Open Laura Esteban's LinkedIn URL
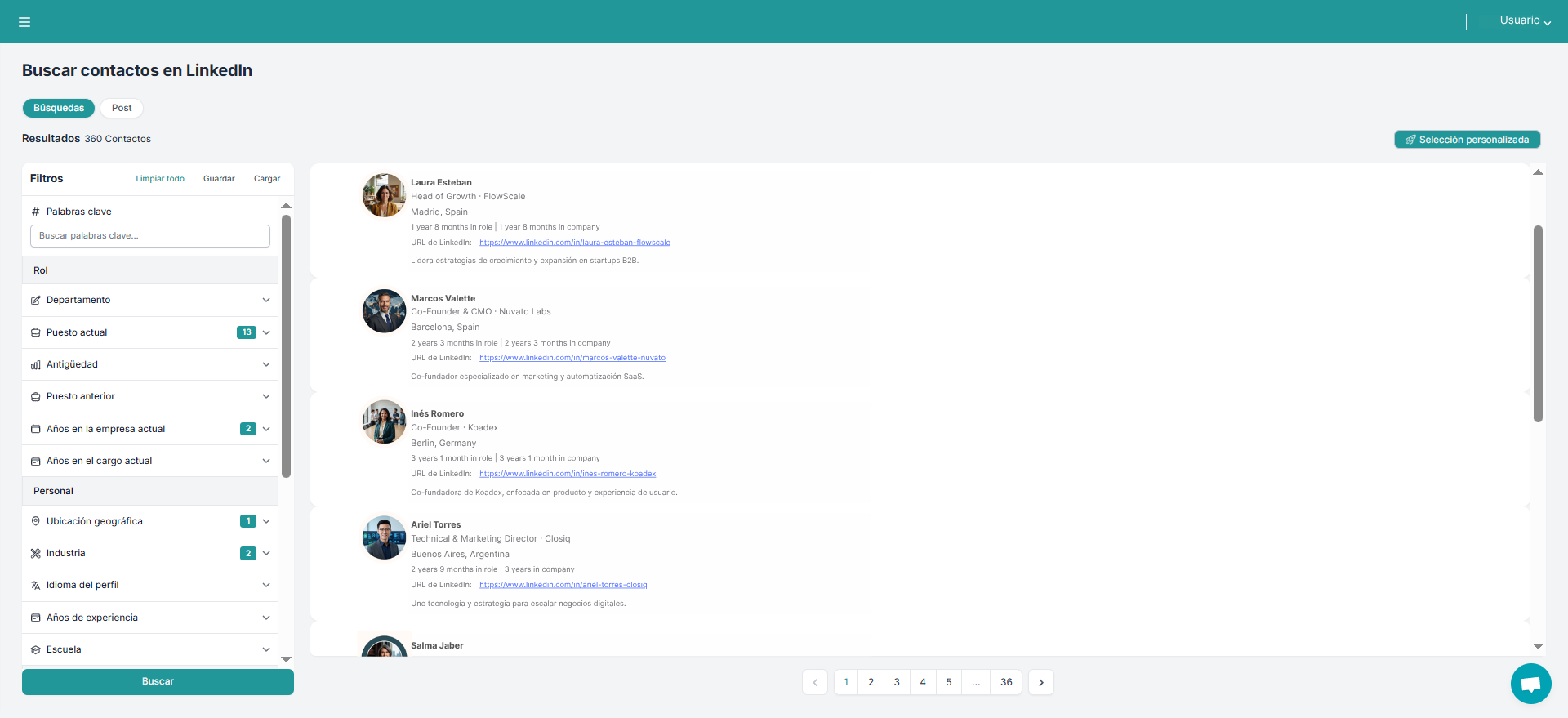1568x718 pixels. [575, 243]
